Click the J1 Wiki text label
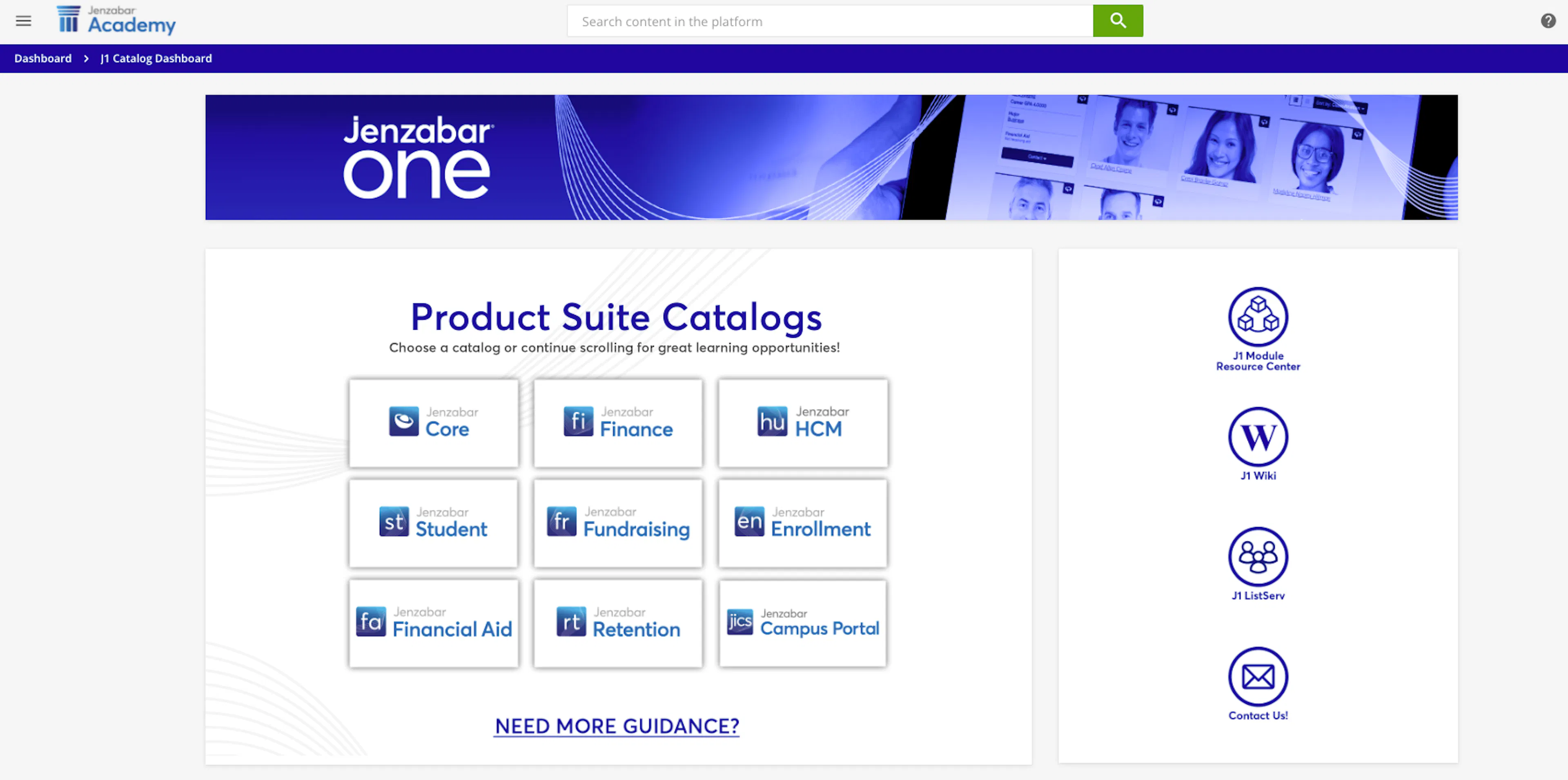Screen dimensions: 1568x780 (x=1258, y=476)
